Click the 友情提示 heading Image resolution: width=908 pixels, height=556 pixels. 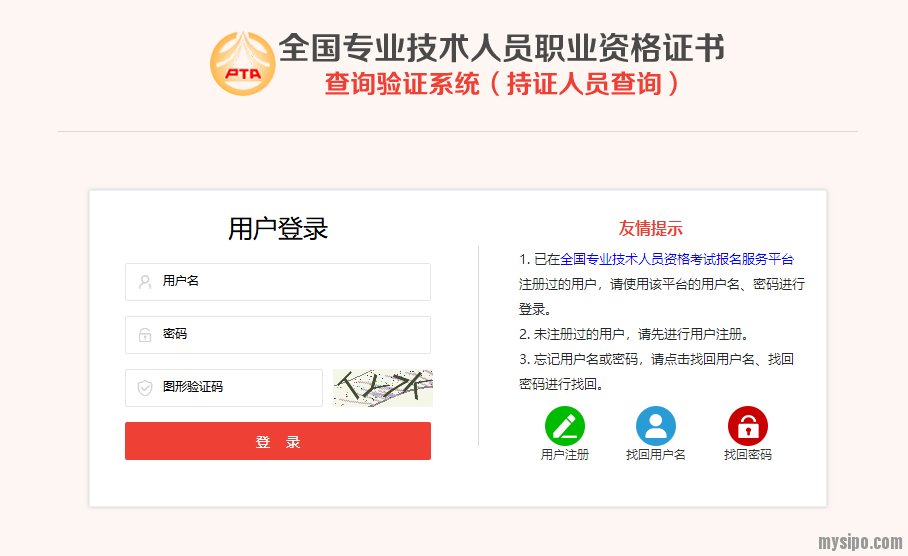[x=650, y=228]
